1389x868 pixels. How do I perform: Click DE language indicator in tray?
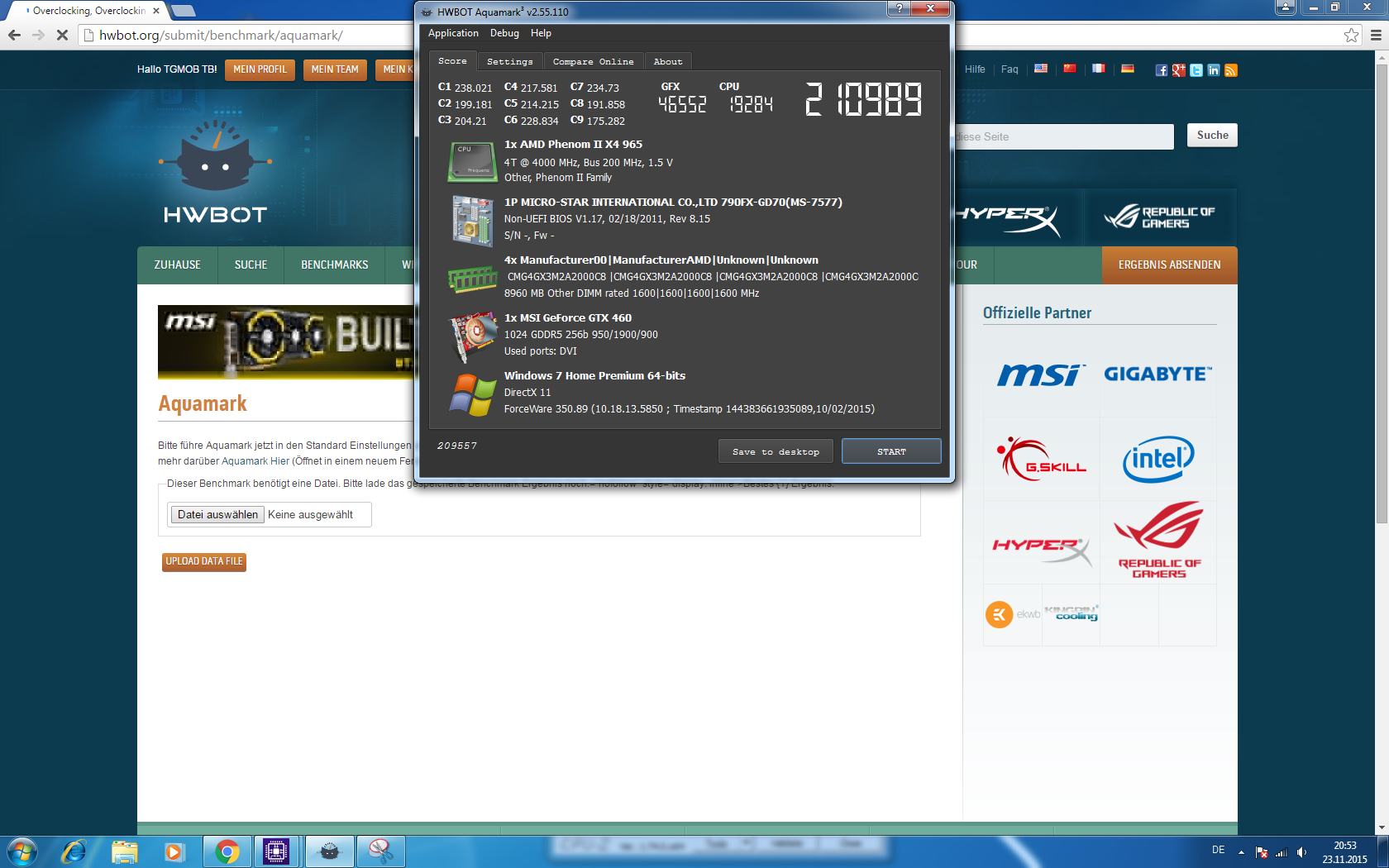(1218, 850)
